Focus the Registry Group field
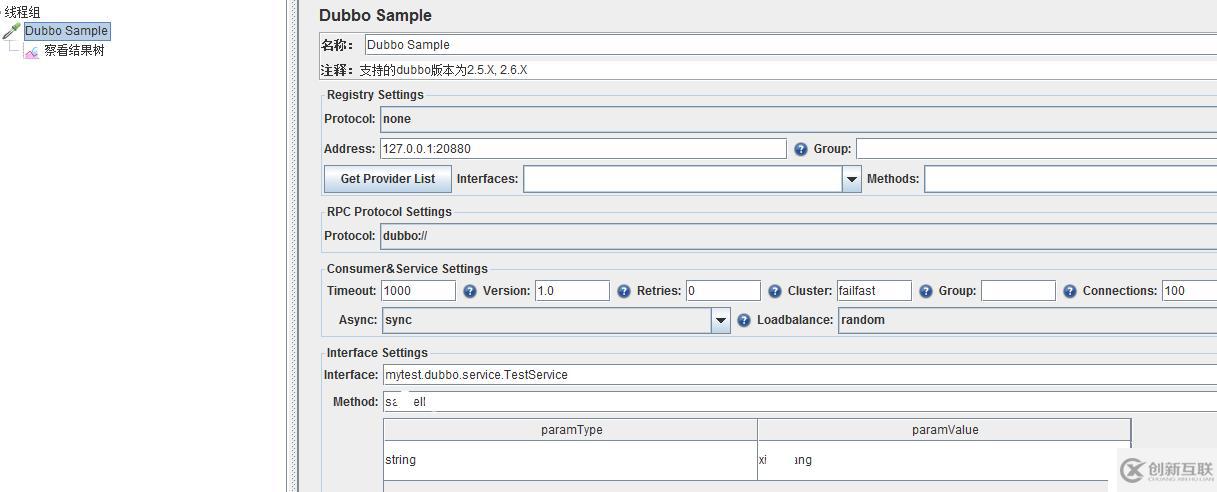 [1036, 149]
